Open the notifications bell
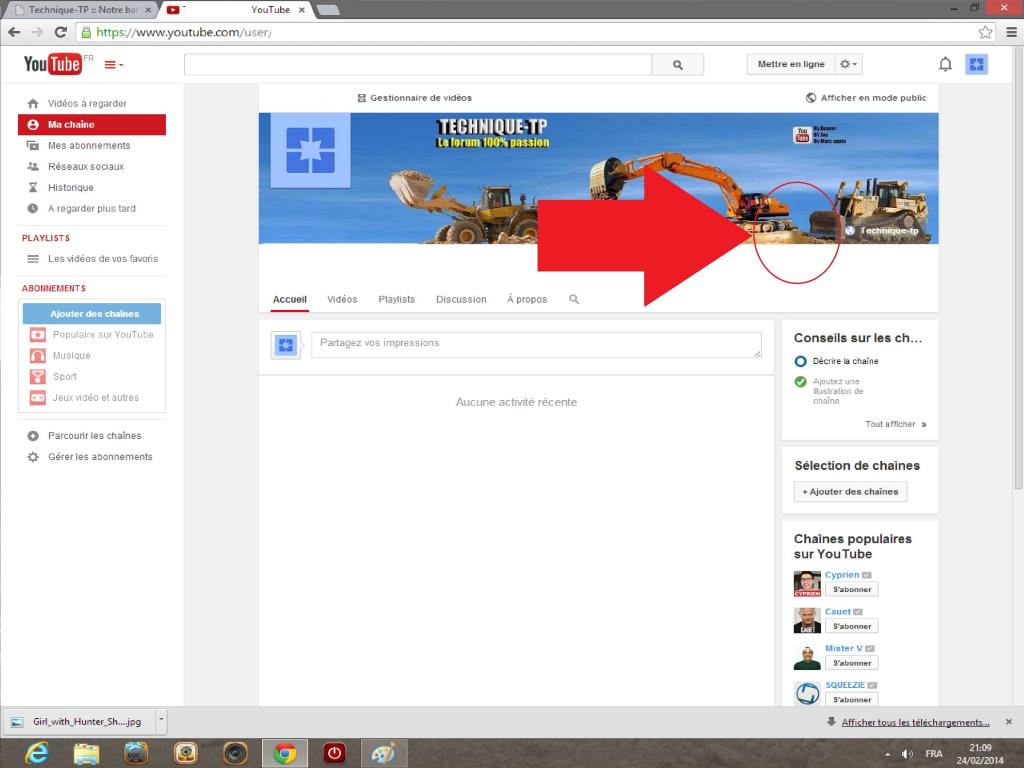Screen dimensions: 1024x768 tap(945, 64)
